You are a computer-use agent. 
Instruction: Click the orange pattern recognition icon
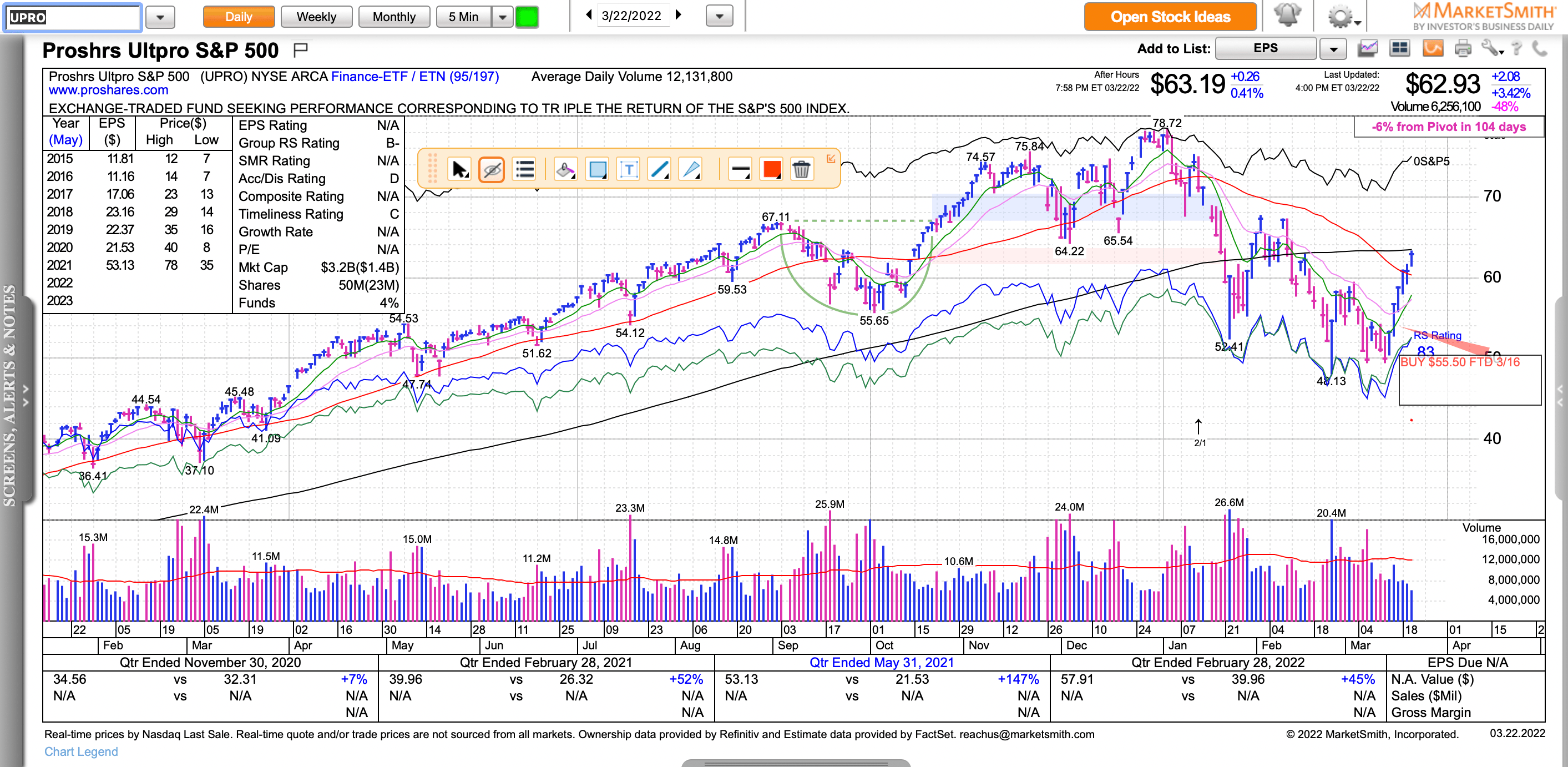pyautogui.click(x=1432, y=48)
